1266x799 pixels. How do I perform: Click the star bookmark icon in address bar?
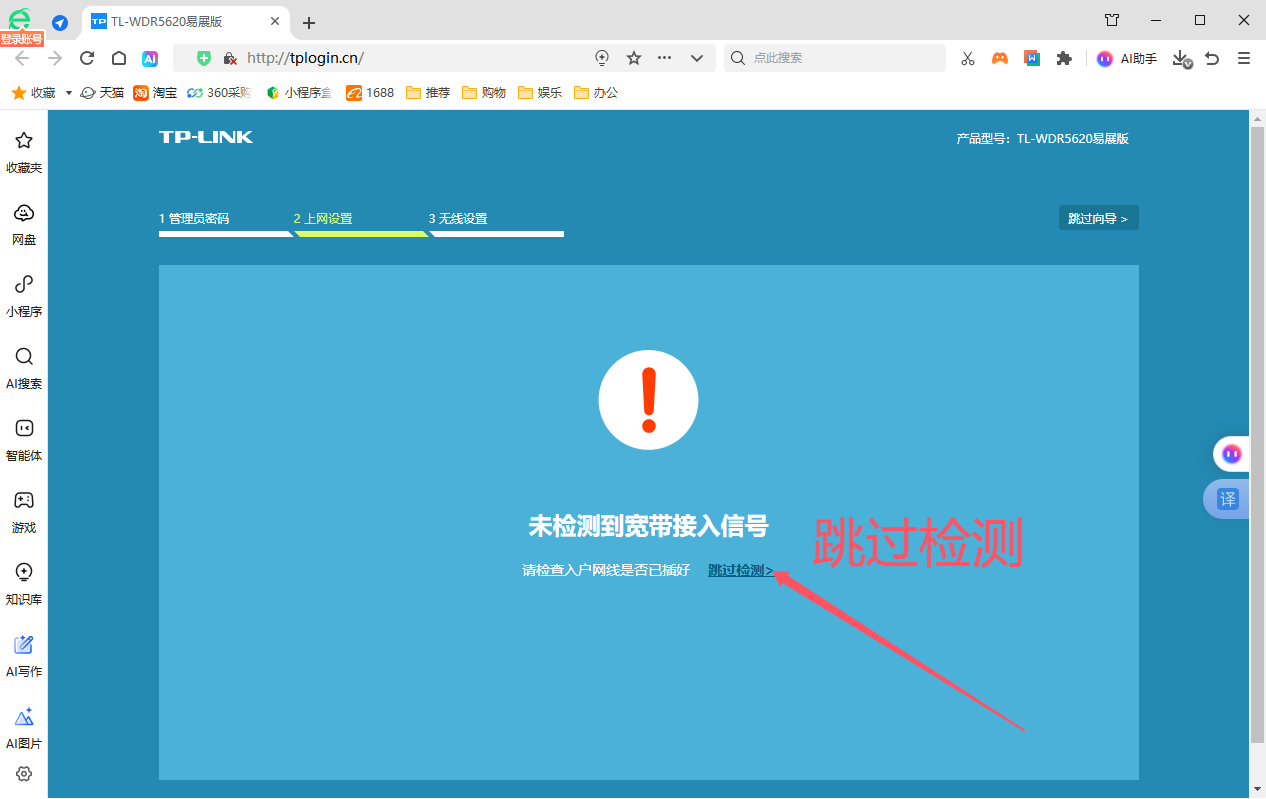click(633, 58)
